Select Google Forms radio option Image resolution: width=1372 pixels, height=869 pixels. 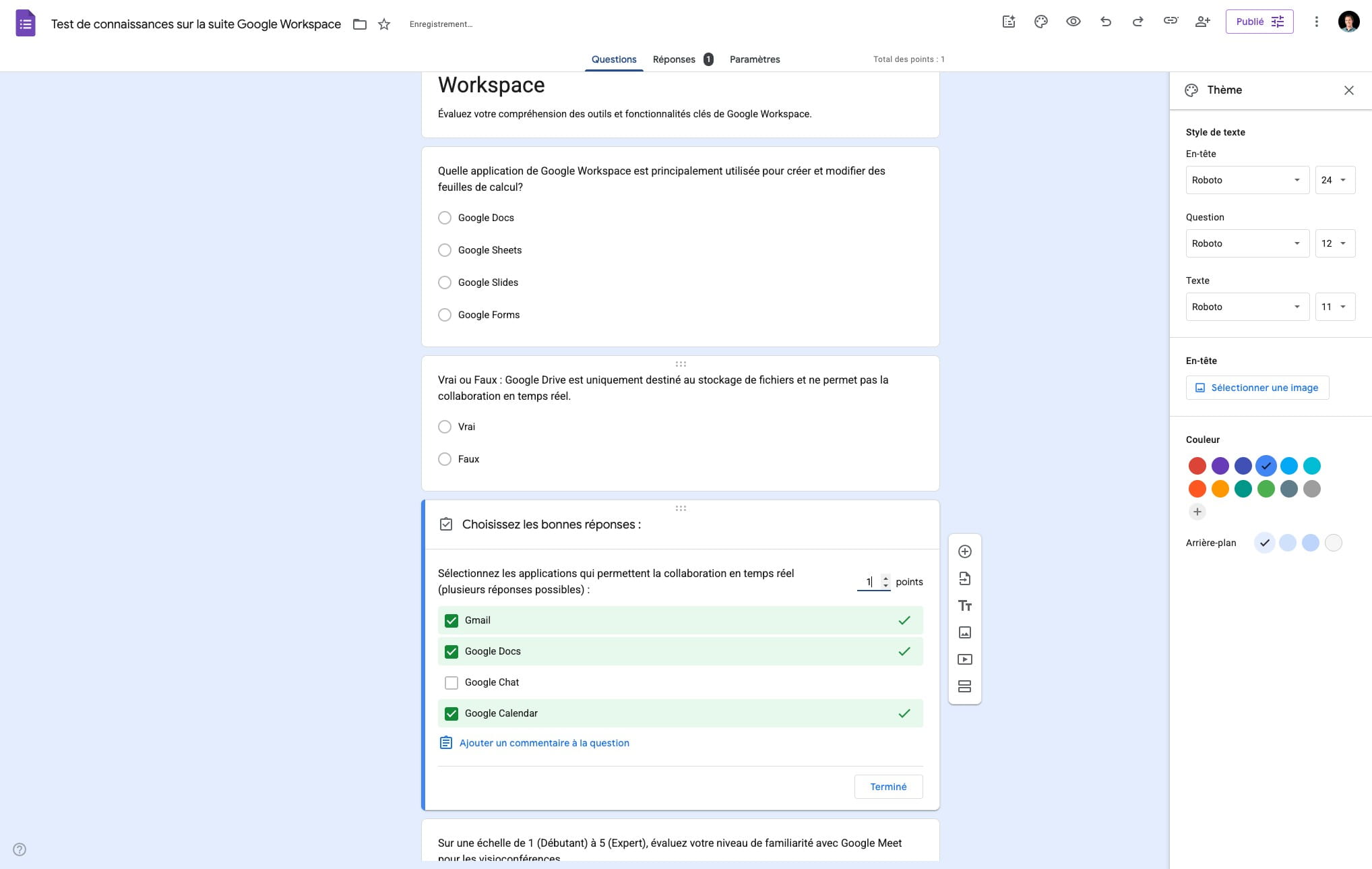tap(445, 315)
